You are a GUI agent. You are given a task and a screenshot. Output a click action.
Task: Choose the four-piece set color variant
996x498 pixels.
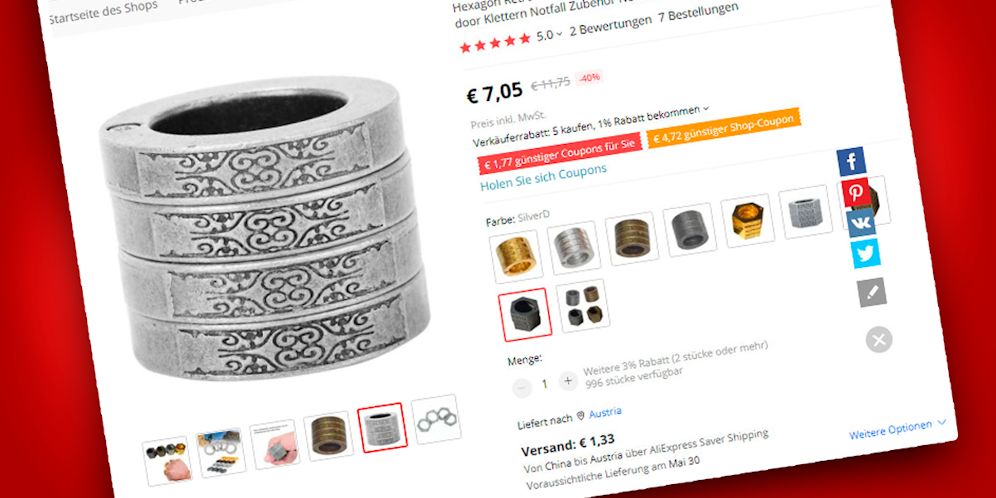(x=583, y=306)
